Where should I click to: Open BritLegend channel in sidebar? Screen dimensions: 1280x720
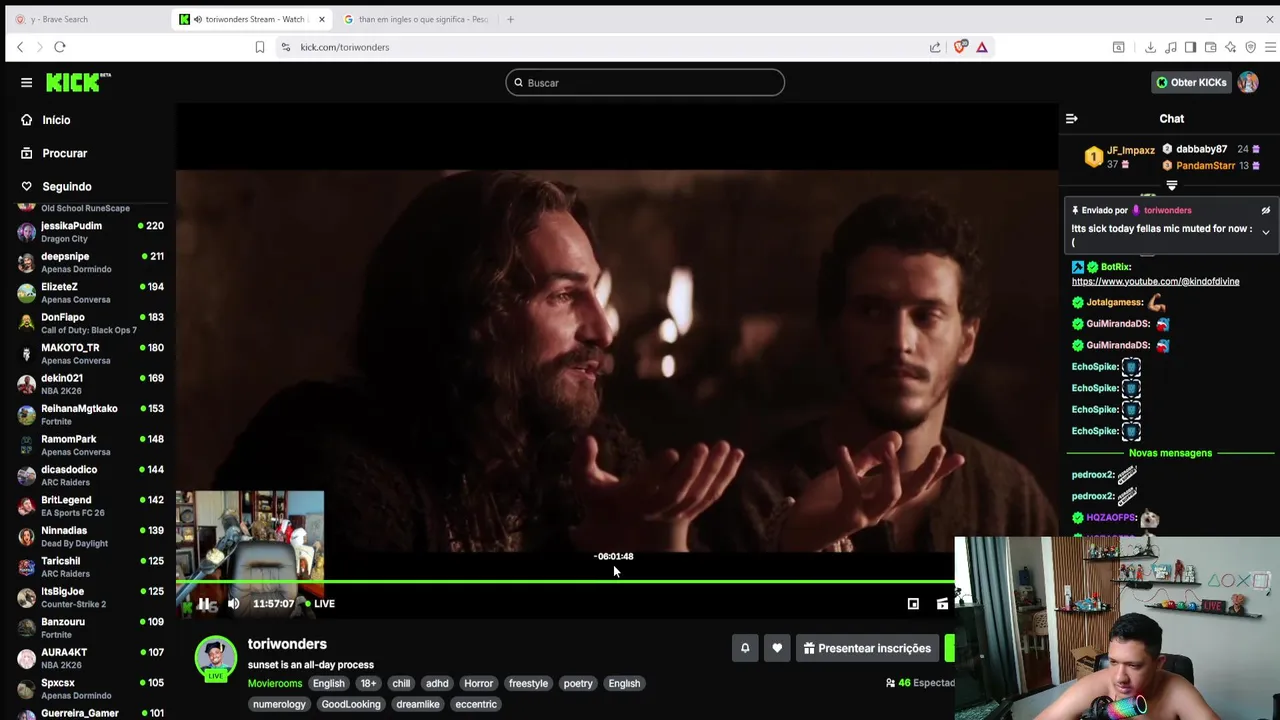(x=90, y=506)
